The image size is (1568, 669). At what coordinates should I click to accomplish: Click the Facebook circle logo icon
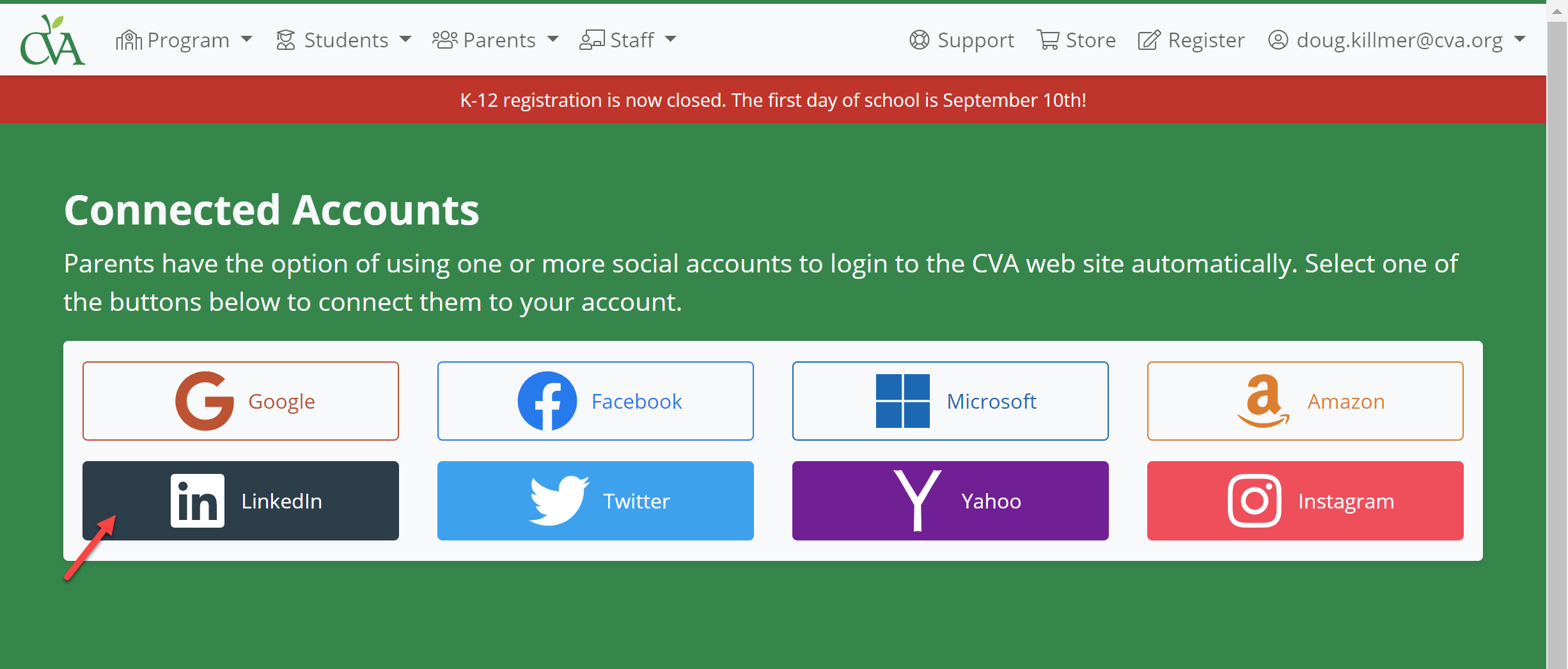(x=547, y=401)
